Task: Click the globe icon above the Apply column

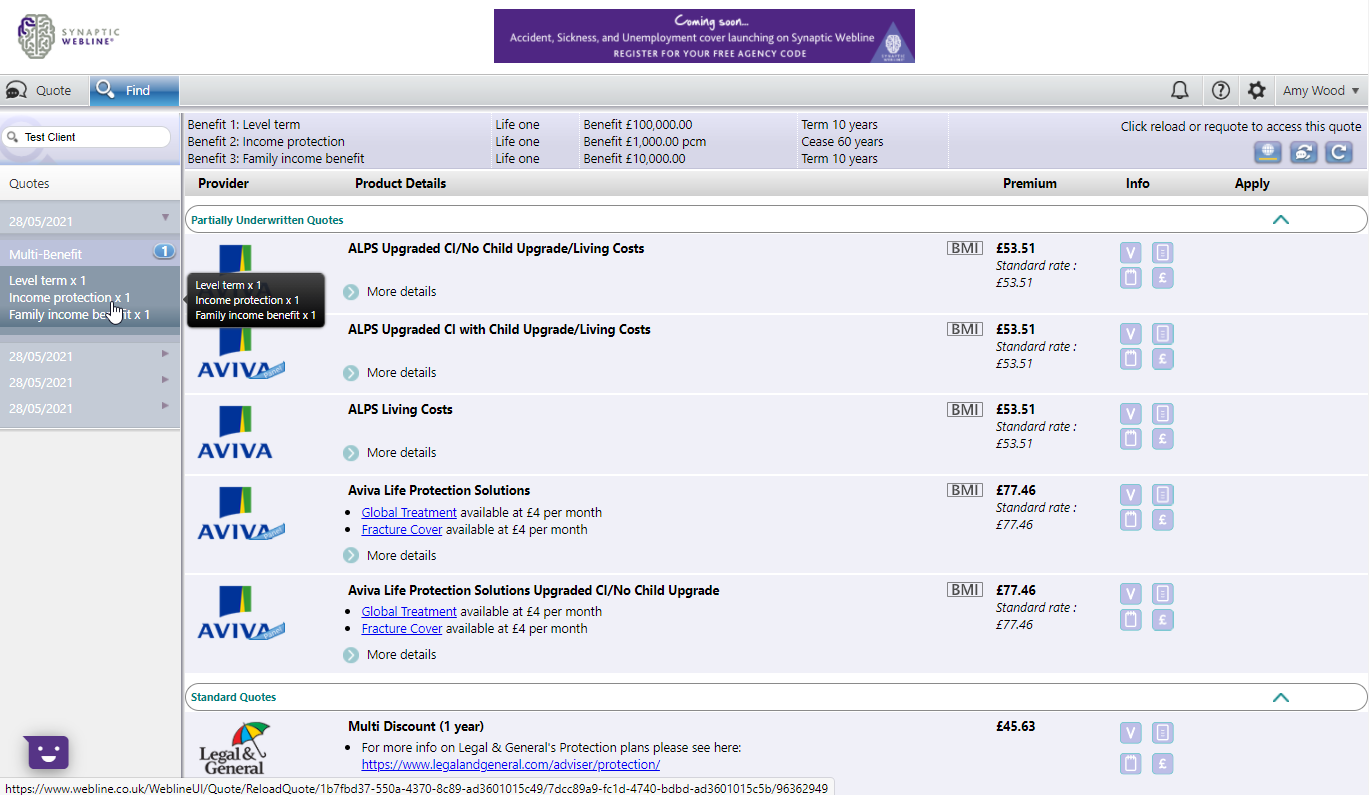Action: click(x=1268, y=152)
